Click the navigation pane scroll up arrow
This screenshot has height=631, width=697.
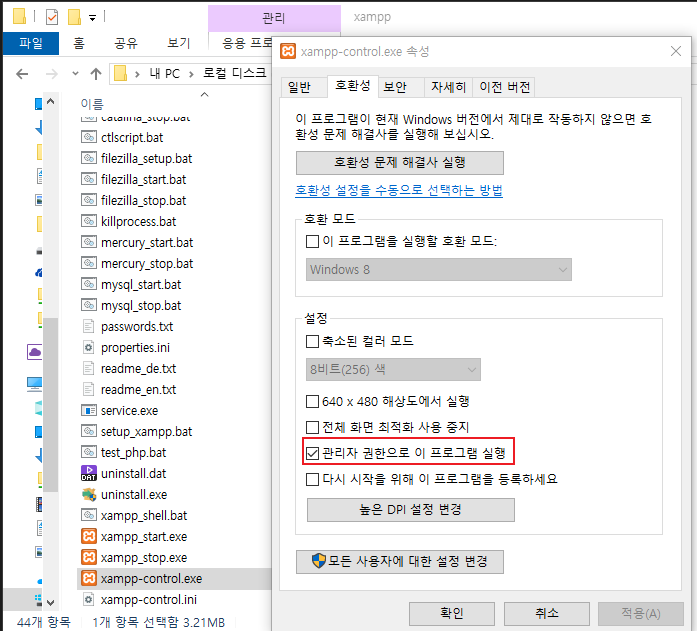click(50, 102)
